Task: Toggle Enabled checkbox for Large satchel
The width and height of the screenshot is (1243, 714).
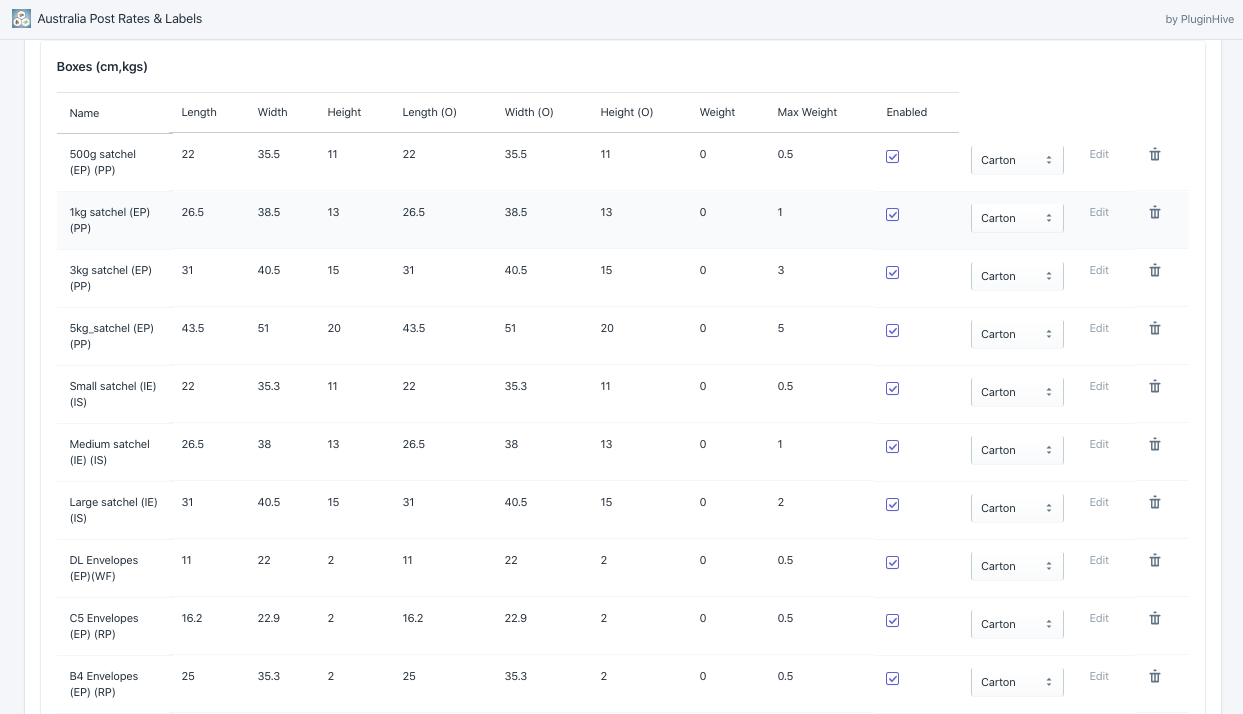Action: click(893, 505)
